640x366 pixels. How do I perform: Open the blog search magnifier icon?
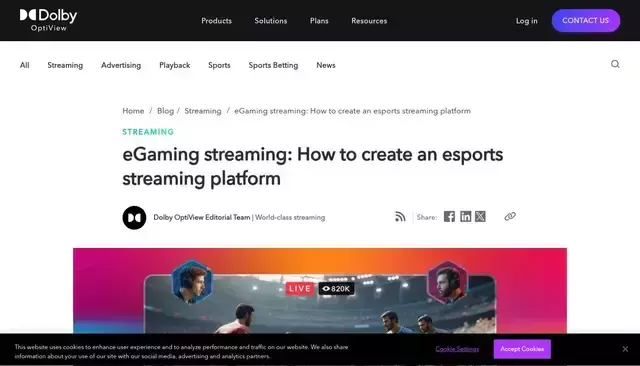[x=615, y=64]
